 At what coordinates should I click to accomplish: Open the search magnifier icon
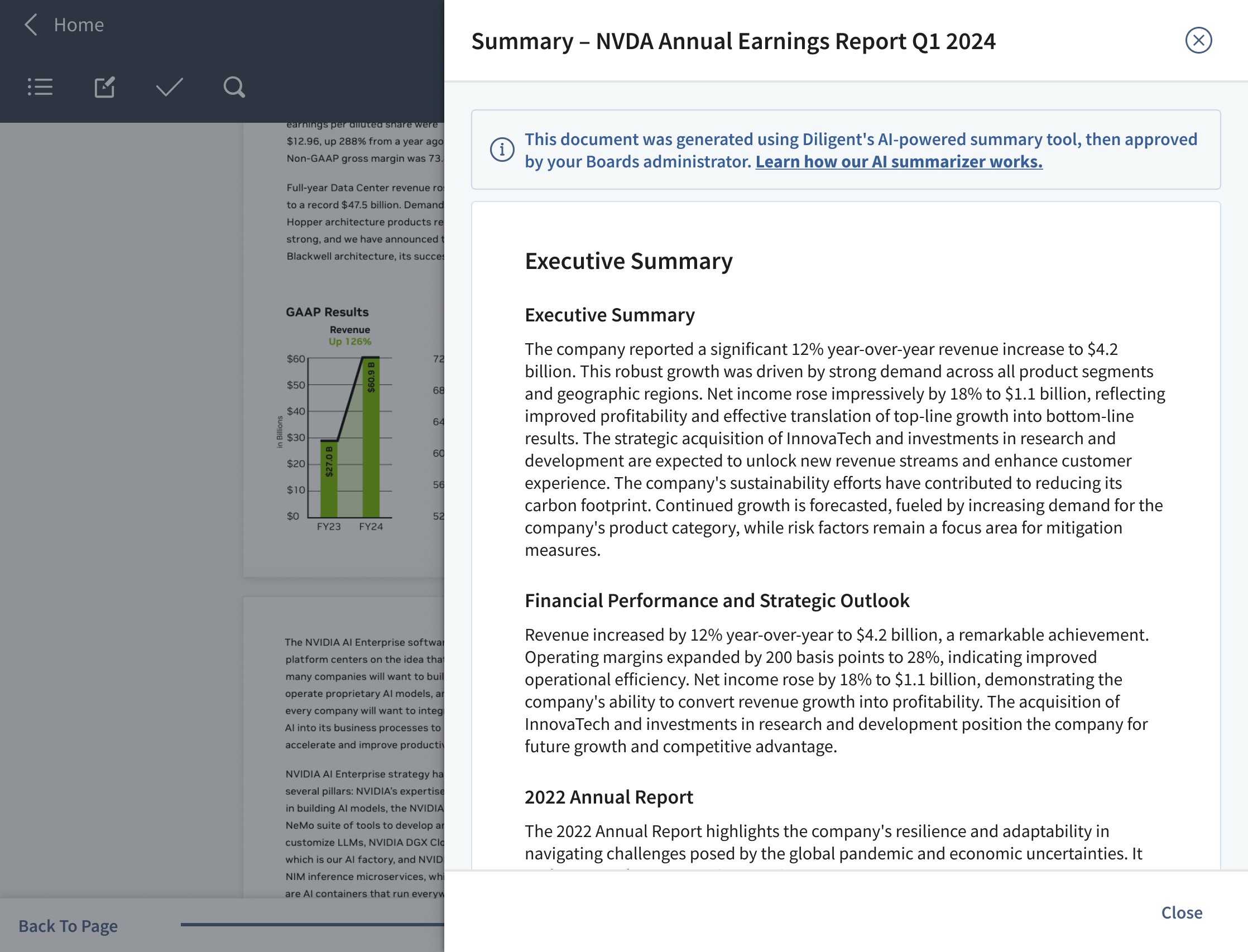point(233,87)
